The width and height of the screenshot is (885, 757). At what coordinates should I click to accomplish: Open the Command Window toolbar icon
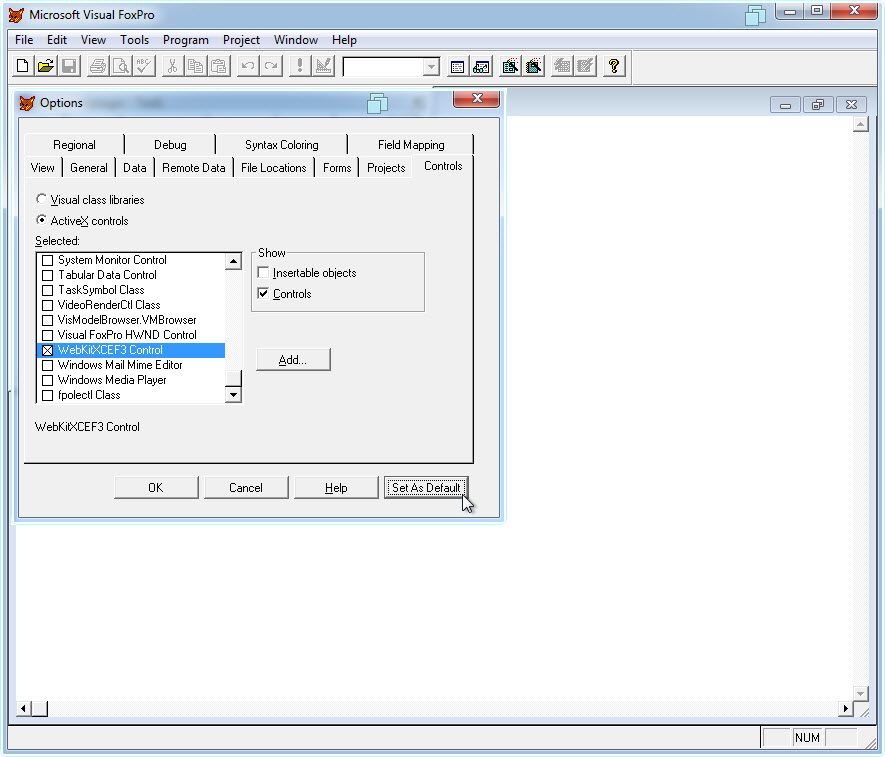click(x=458, y=67)
